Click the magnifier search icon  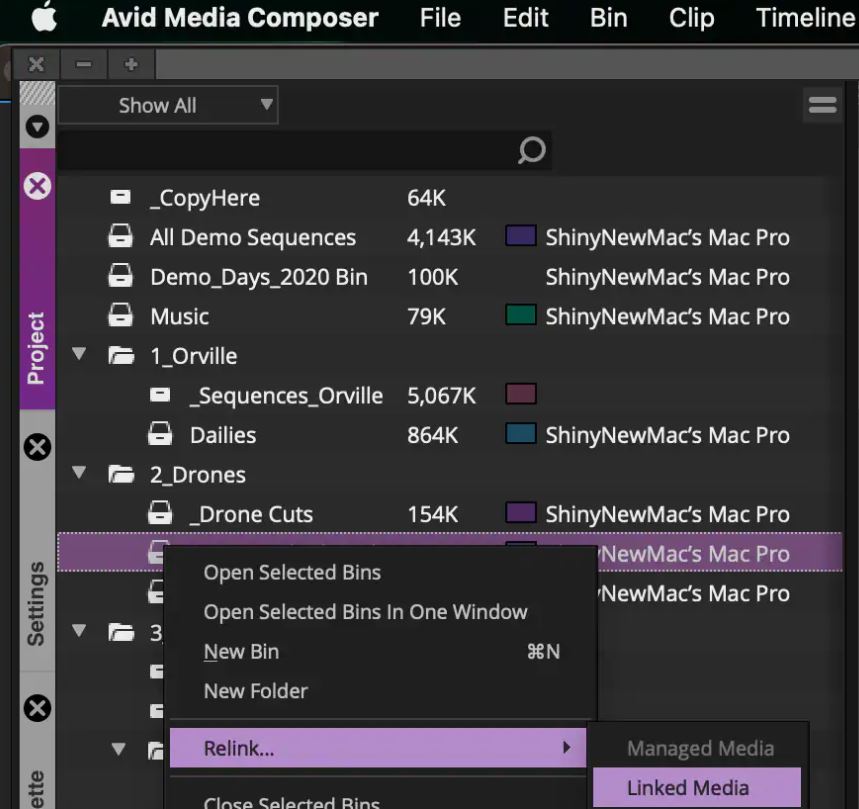point(531,150)
